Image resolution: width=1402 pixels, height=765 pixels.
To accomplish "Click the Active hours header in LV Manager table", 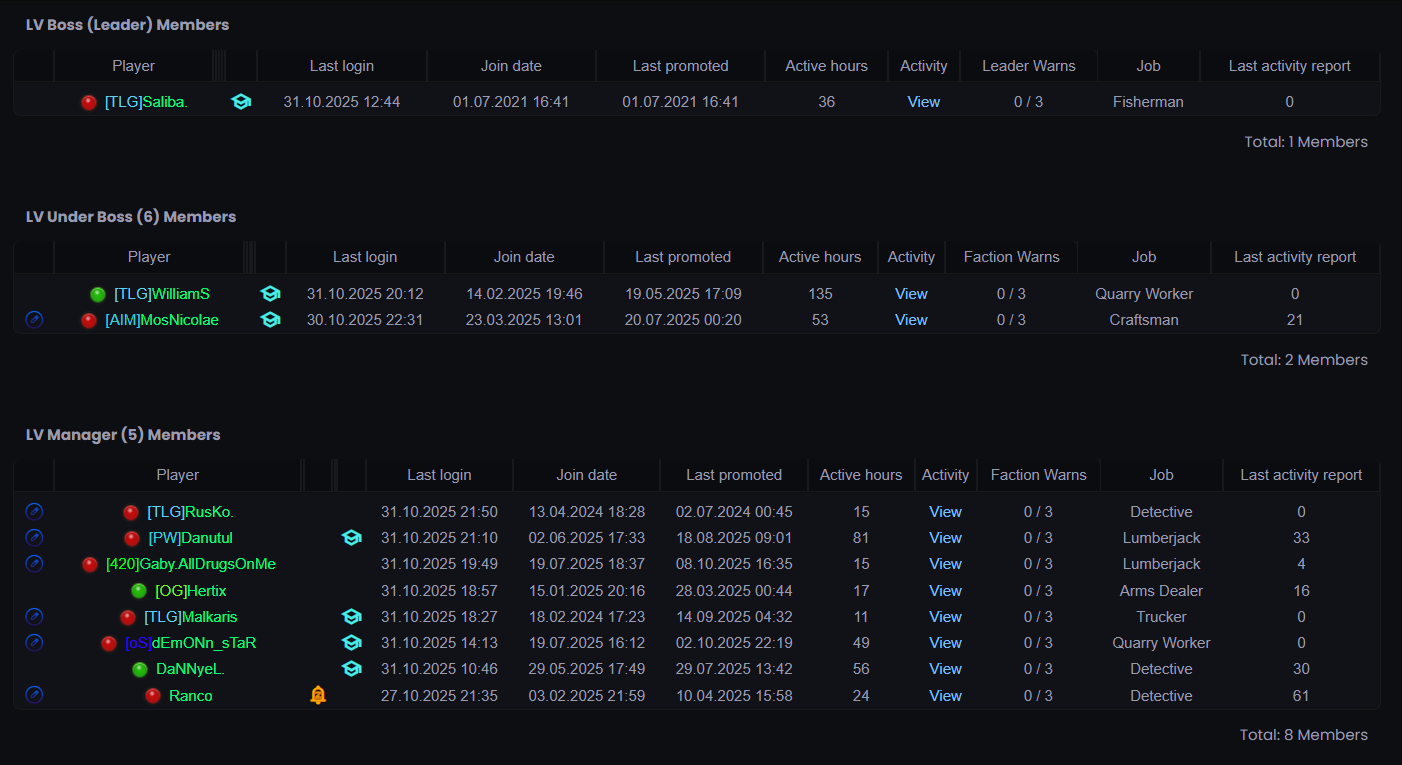I will pos(861,475).
